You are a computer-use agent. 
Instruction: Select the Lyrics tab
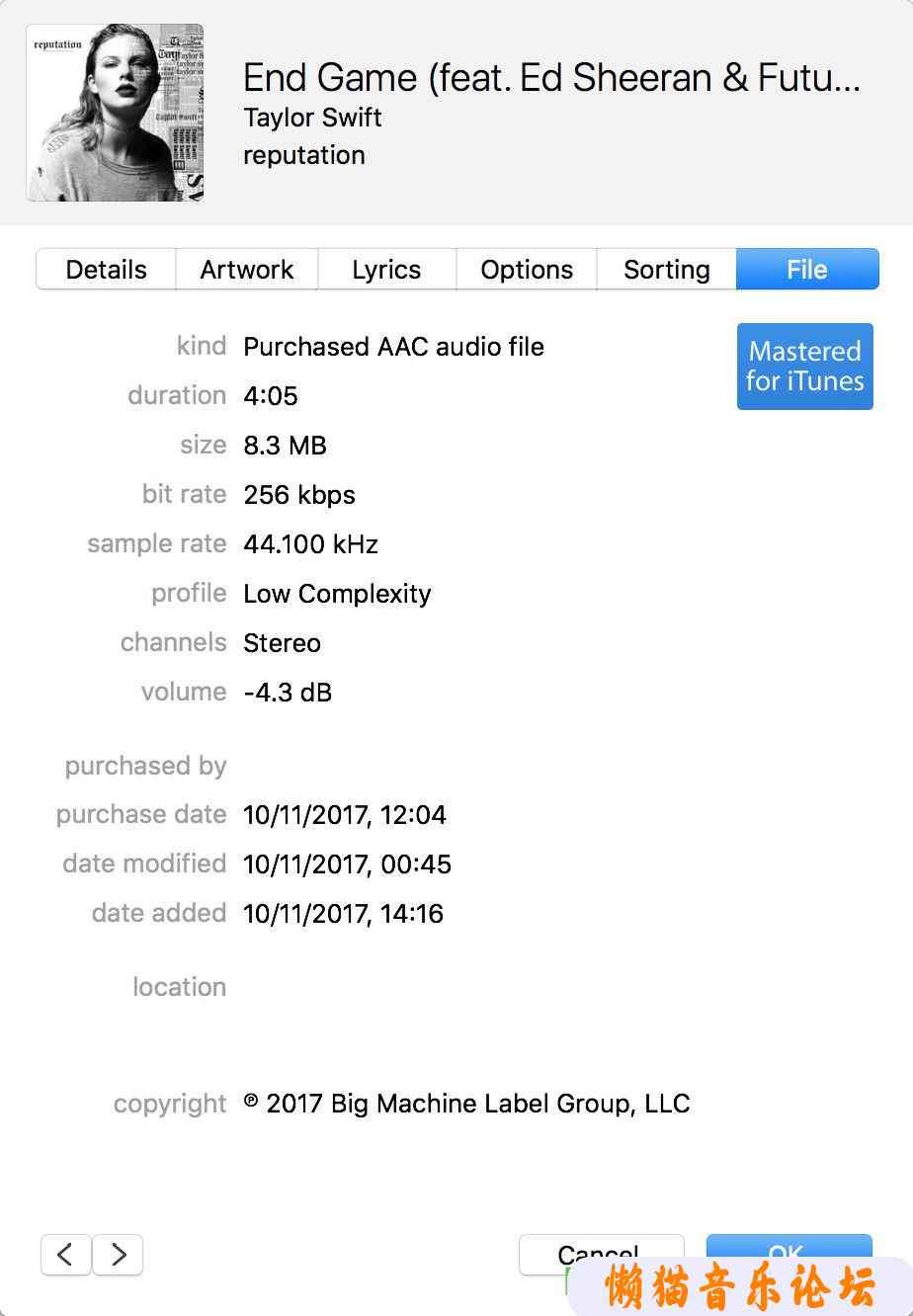(386, 270)
